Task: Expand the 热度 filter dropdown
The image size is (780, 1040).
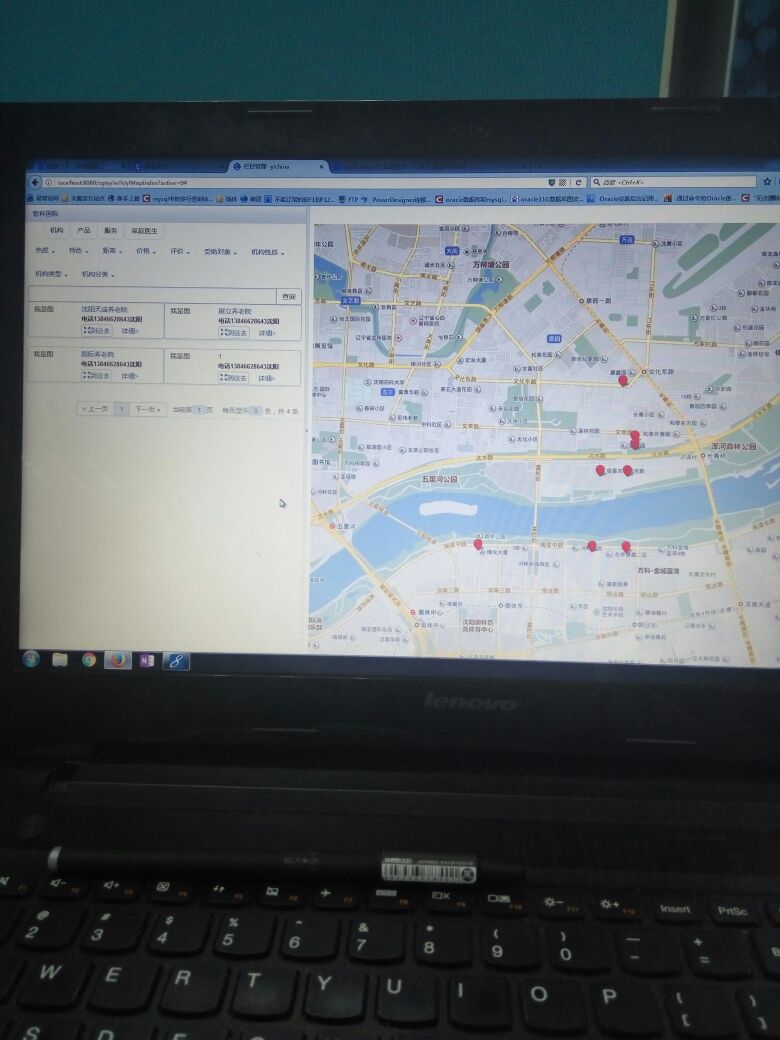Action: coord(43,251)
